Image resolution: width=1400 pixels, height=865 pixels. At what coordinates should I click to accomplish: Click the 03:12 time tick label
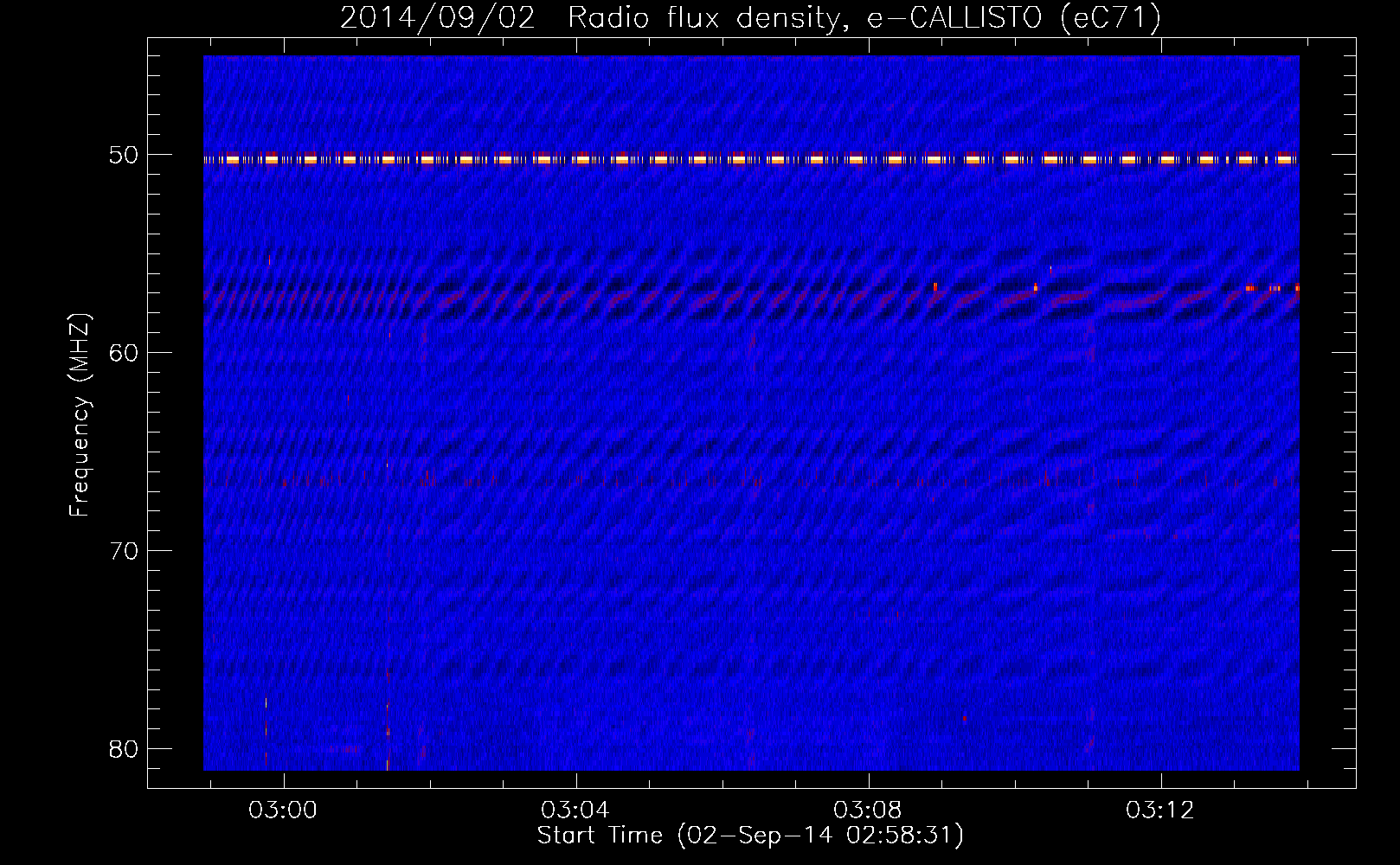[1160, 811]
